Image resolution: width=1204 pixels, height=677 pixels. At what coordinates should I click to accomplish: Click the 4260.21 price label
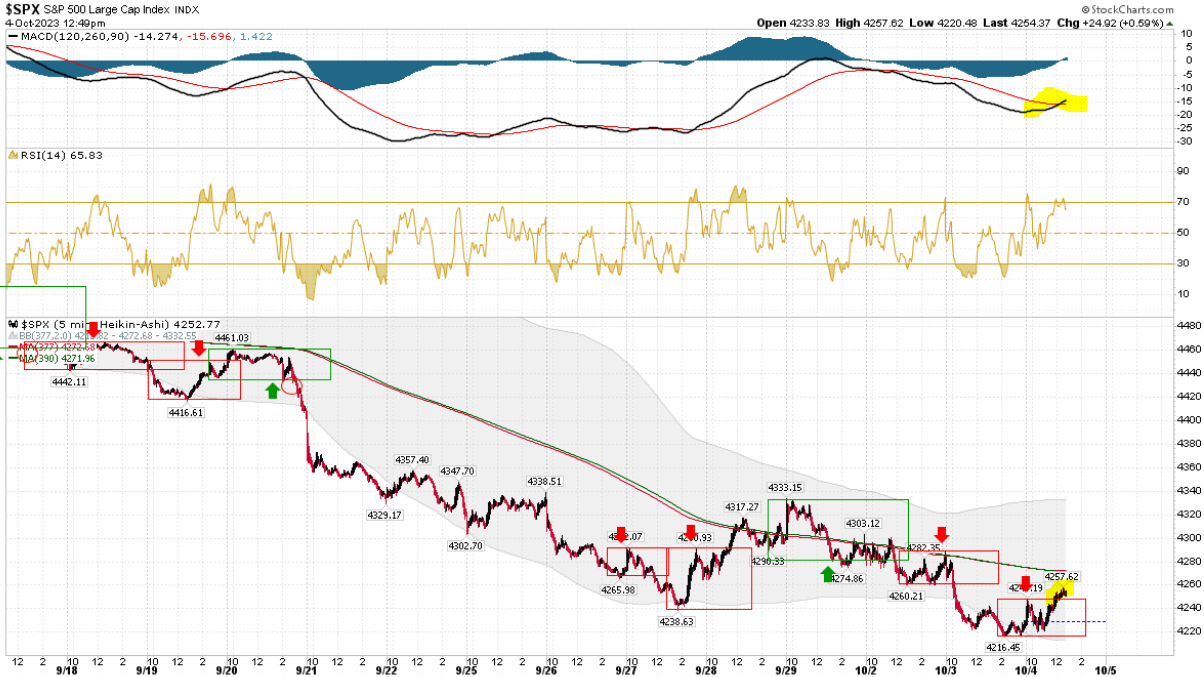tap(907, 596)
